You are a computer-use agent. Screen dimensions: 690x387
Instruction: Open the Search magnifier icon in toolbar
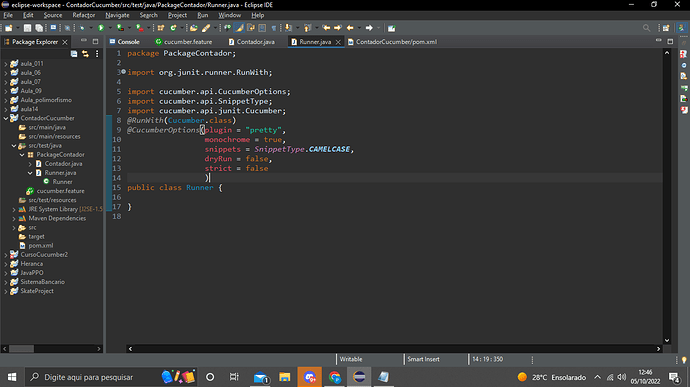(646, 28)
